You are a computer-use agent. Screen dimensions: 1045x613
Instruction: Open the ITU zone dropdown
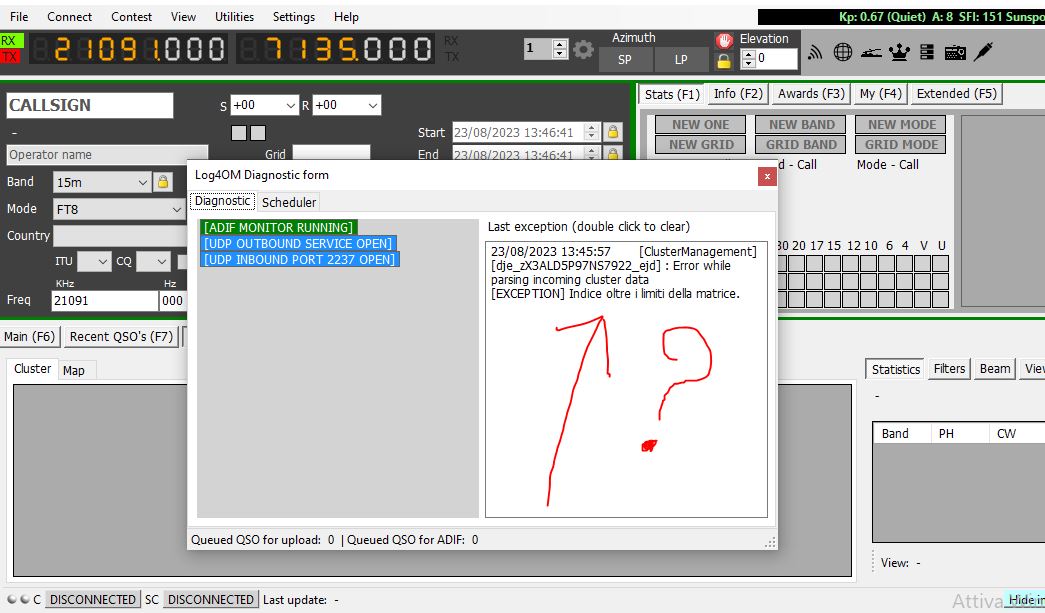(x=94, y=261)
